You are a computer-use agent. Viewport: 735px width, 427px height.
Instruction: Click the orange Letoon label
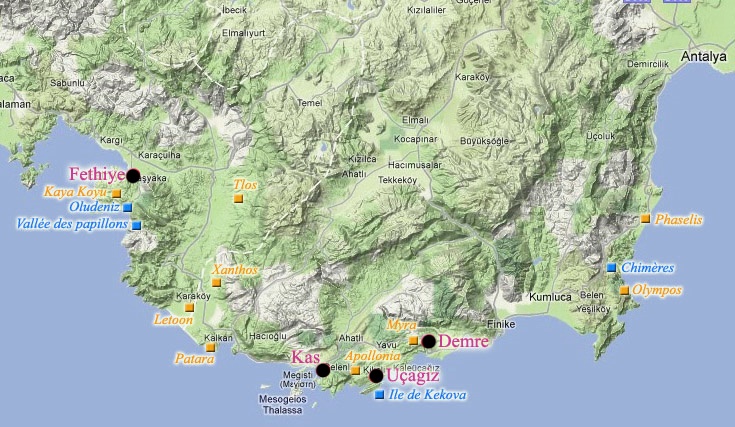(173, 320)
